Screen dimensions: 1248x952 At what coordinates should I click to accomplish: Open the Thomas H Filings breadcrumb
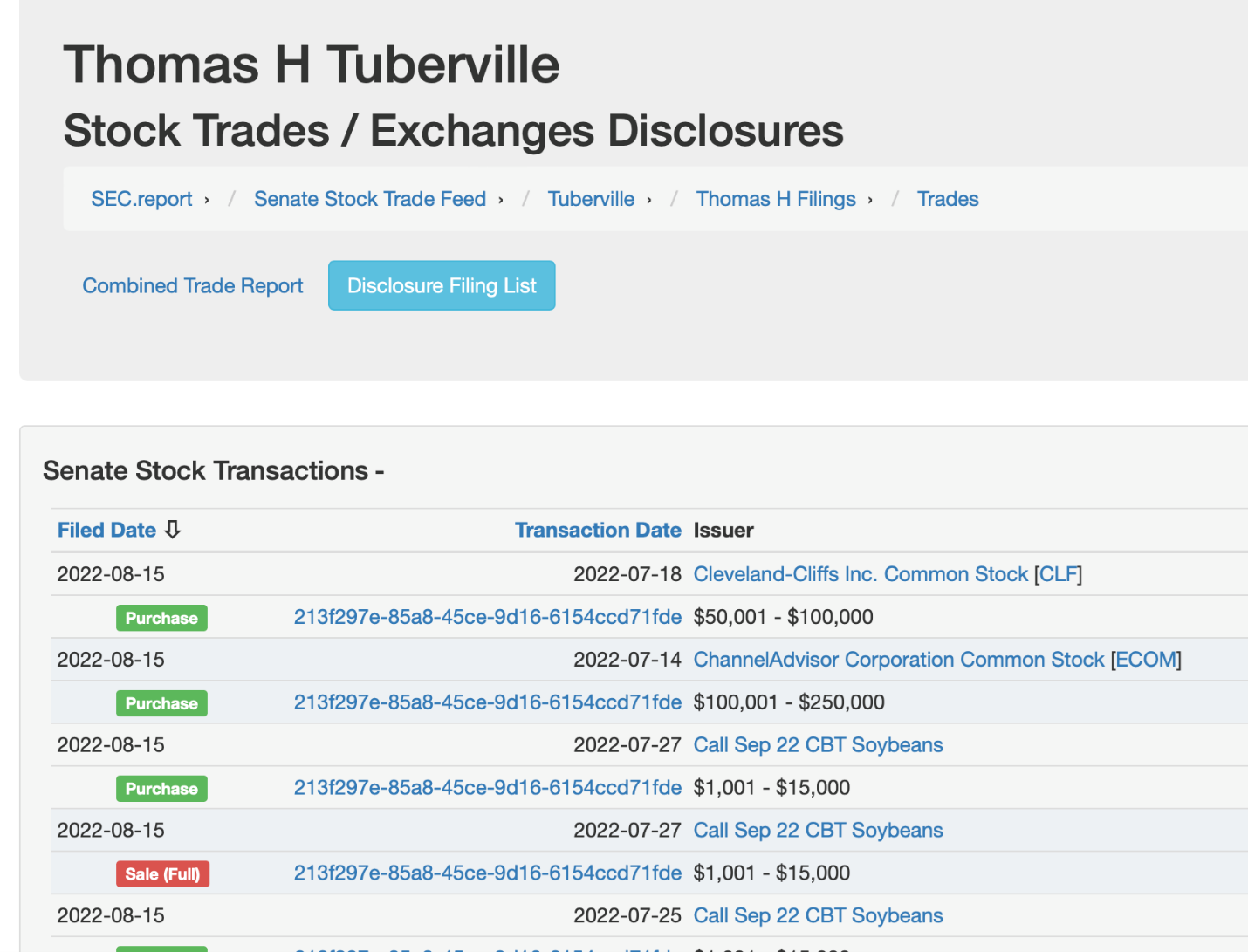(x=776, y=199)
